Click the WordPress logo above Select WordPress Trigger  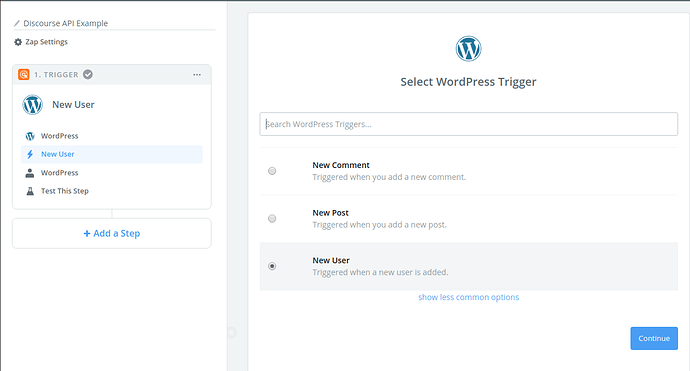tap(468, 48)
